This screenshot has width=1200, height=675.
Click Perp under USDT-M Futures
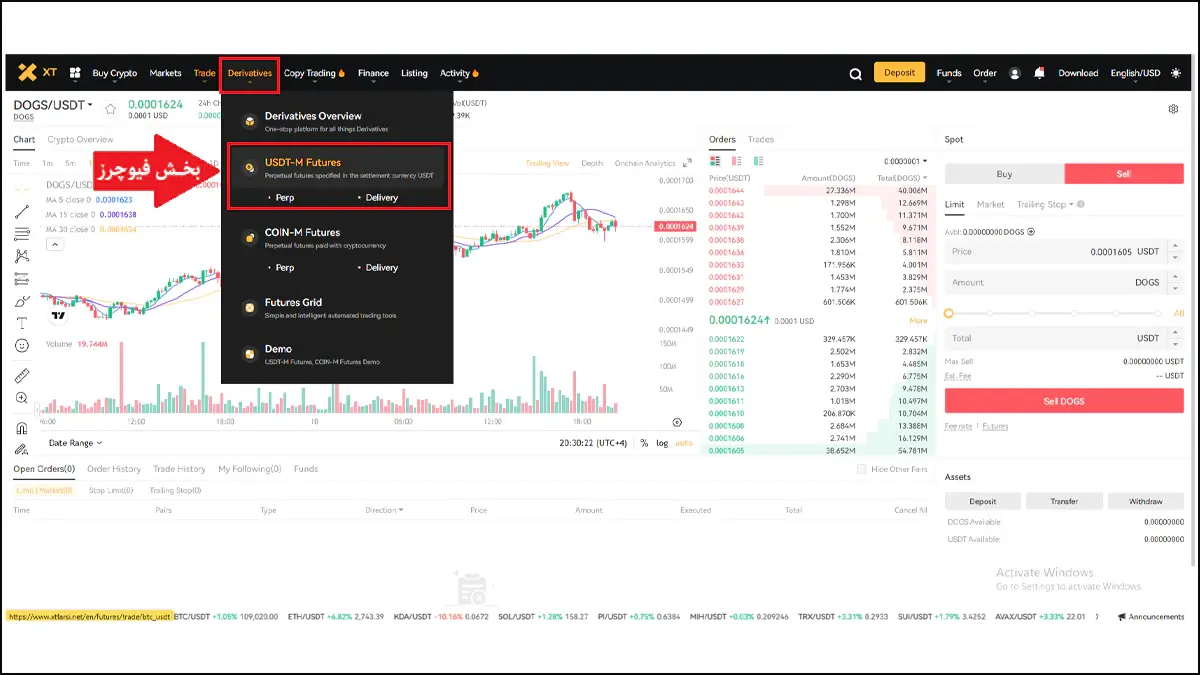pyautogui.click(x=284, y=197)
